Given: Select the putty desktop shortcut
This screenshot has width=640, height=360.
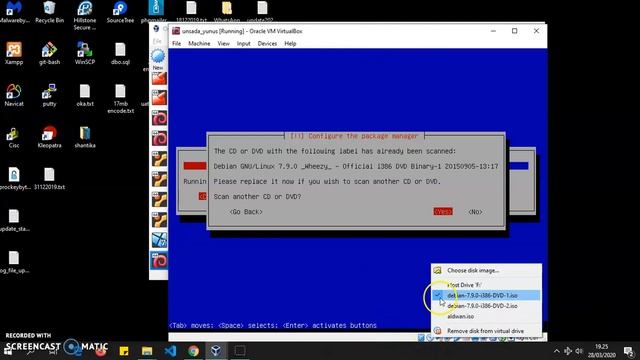Looking at the screenshot, I should pyautogui.click(x=49, y=95).
